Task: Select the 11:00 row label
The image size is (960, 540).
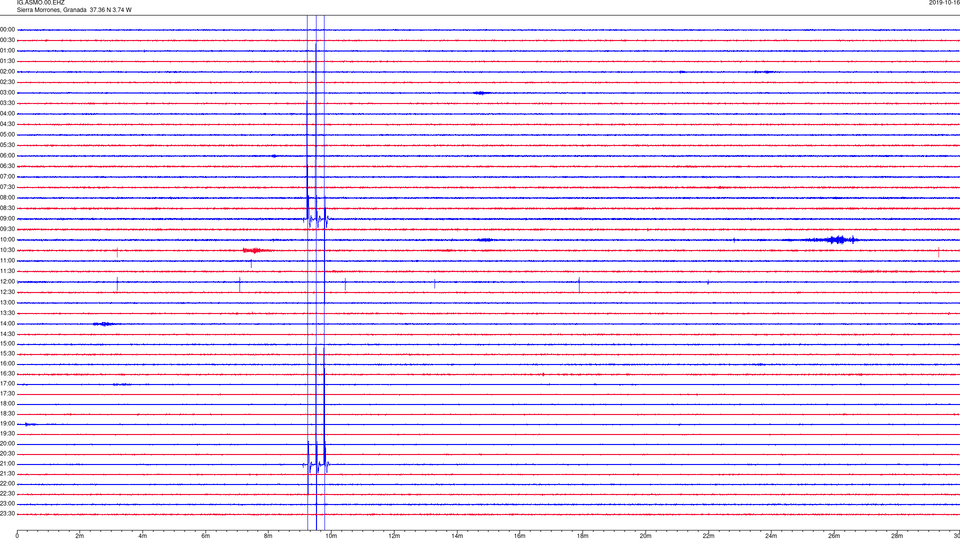Action: tap(7, 261)
